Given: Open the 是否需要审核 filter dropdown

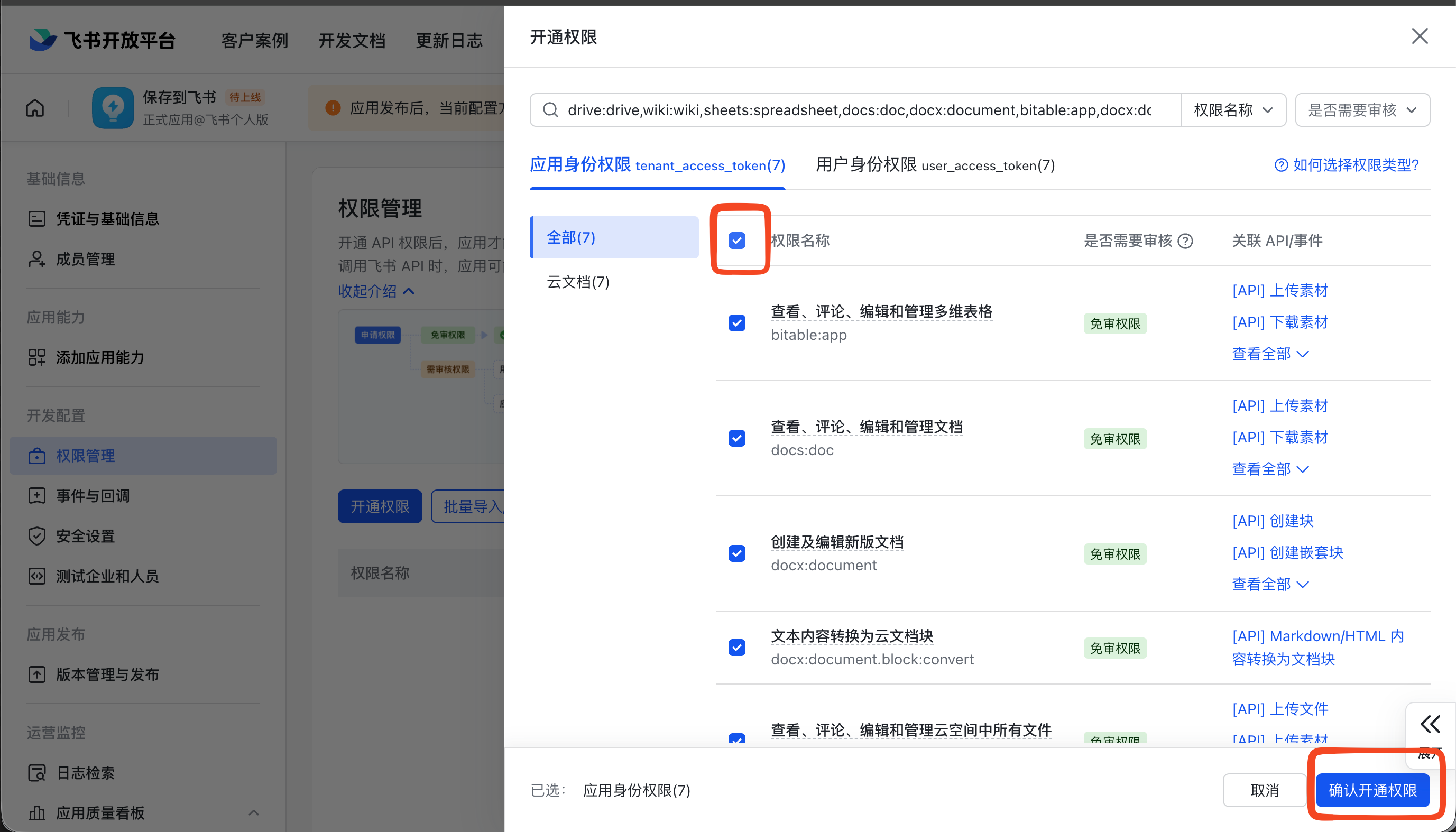Looking at the screenshot, I should [x=1362, y=110].
